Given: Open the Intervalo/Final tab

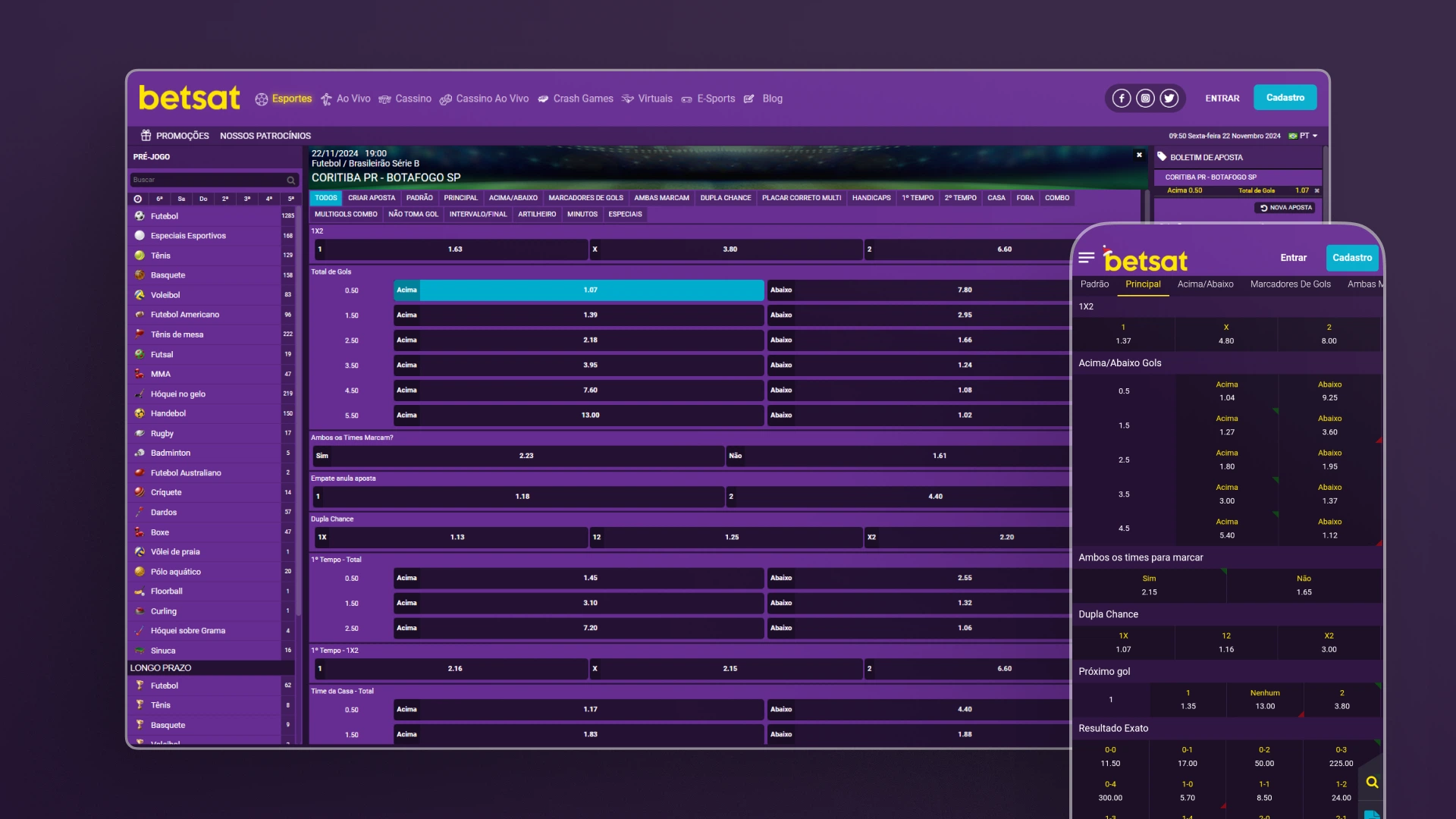Looking at the screenshot, I should point(478,215).
